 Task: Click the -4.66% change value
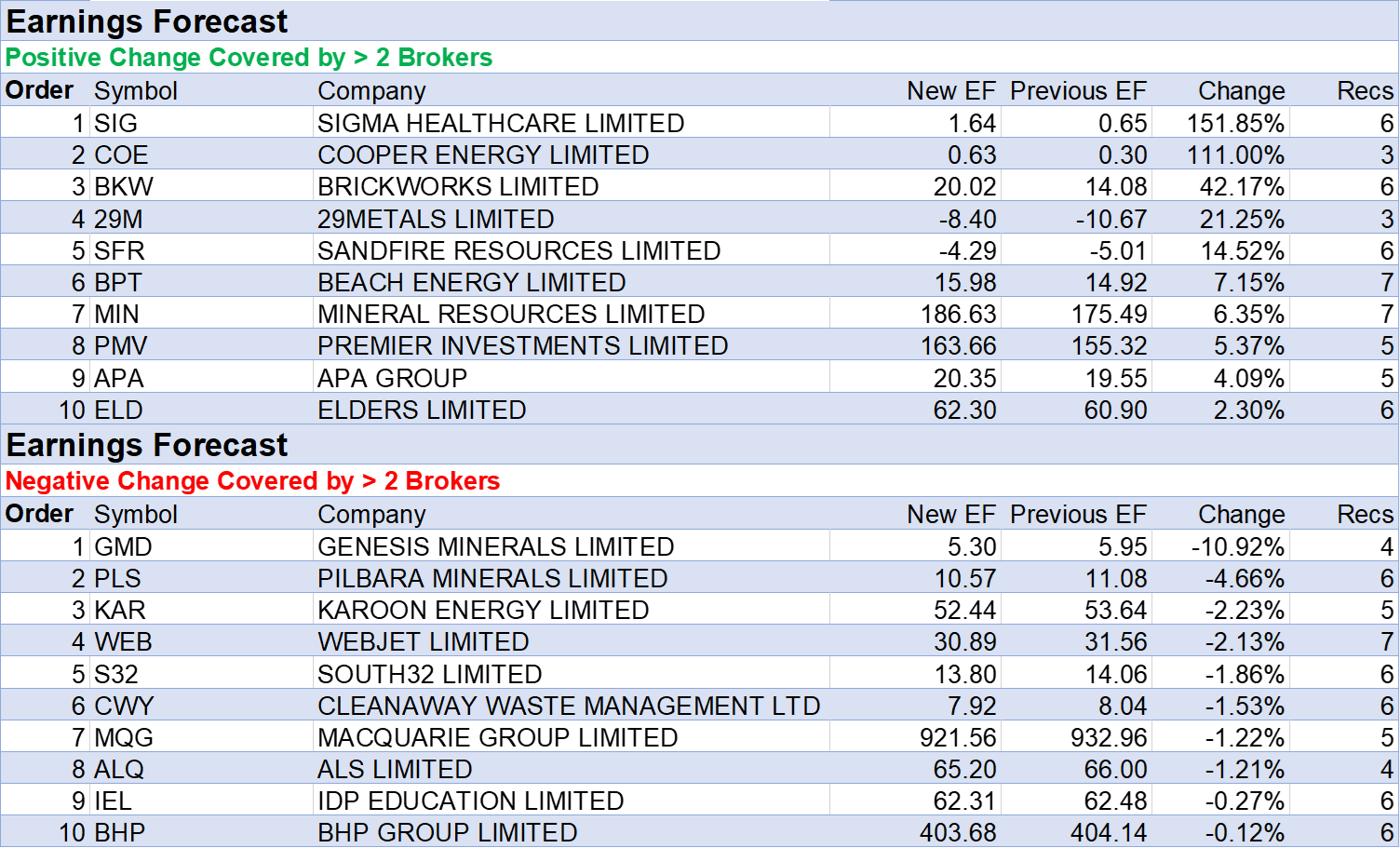pyautogui.click(x=1245, y=578)
